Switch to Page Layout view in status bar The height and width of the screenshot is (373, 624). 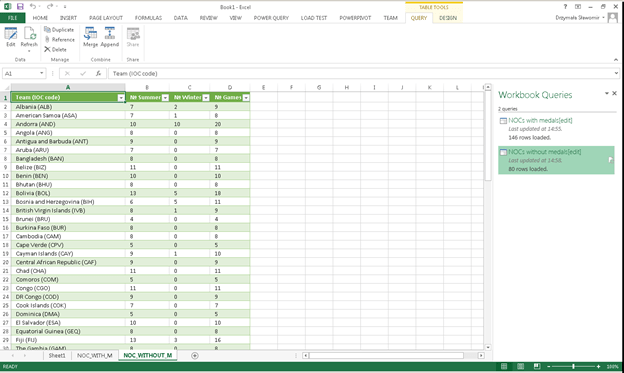click(x=521, y=366)
